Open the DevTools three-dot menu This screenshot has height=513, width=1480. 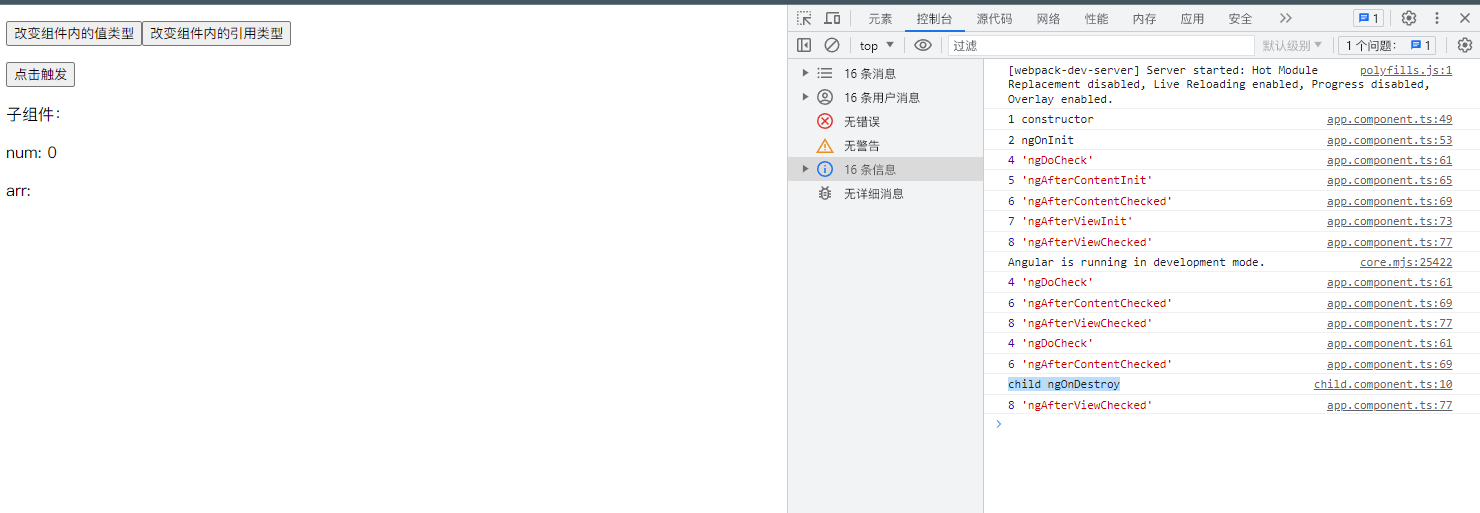pyautogui.click(x=1437, y=18)
